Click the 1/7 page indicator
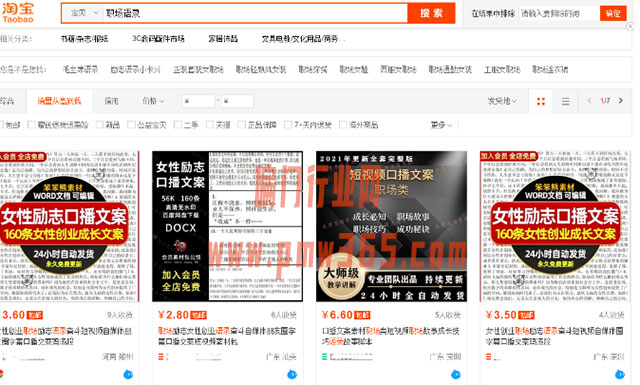The width and height of the screenshot is (640, 385). [605, 100]
